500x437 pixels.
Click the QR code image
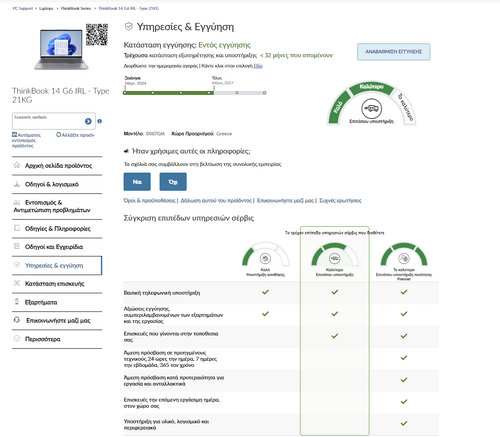pyautogui.click(x=97, y=35)
